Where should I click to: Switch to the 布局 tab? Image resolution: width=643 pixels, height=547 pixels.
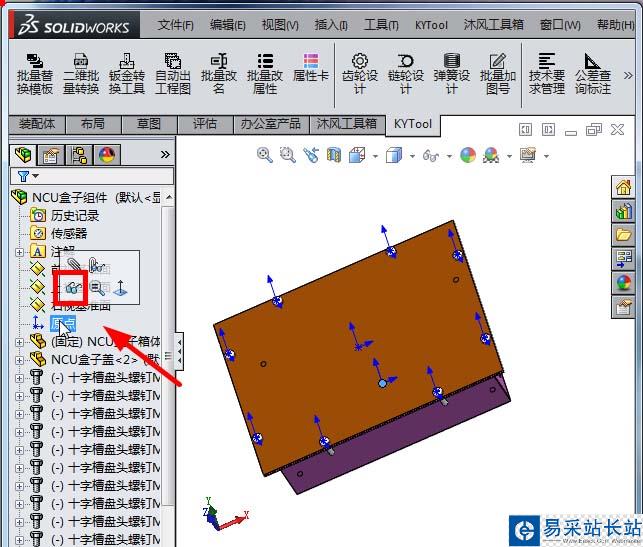click(x=93, y=124)
